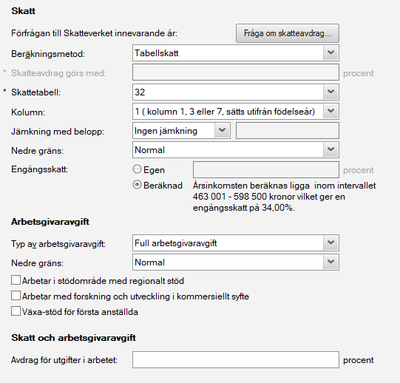Click the Avdrag för utgifter i arbetet field
This screenshot has width=400, height=383.
(x=236, y=360)
